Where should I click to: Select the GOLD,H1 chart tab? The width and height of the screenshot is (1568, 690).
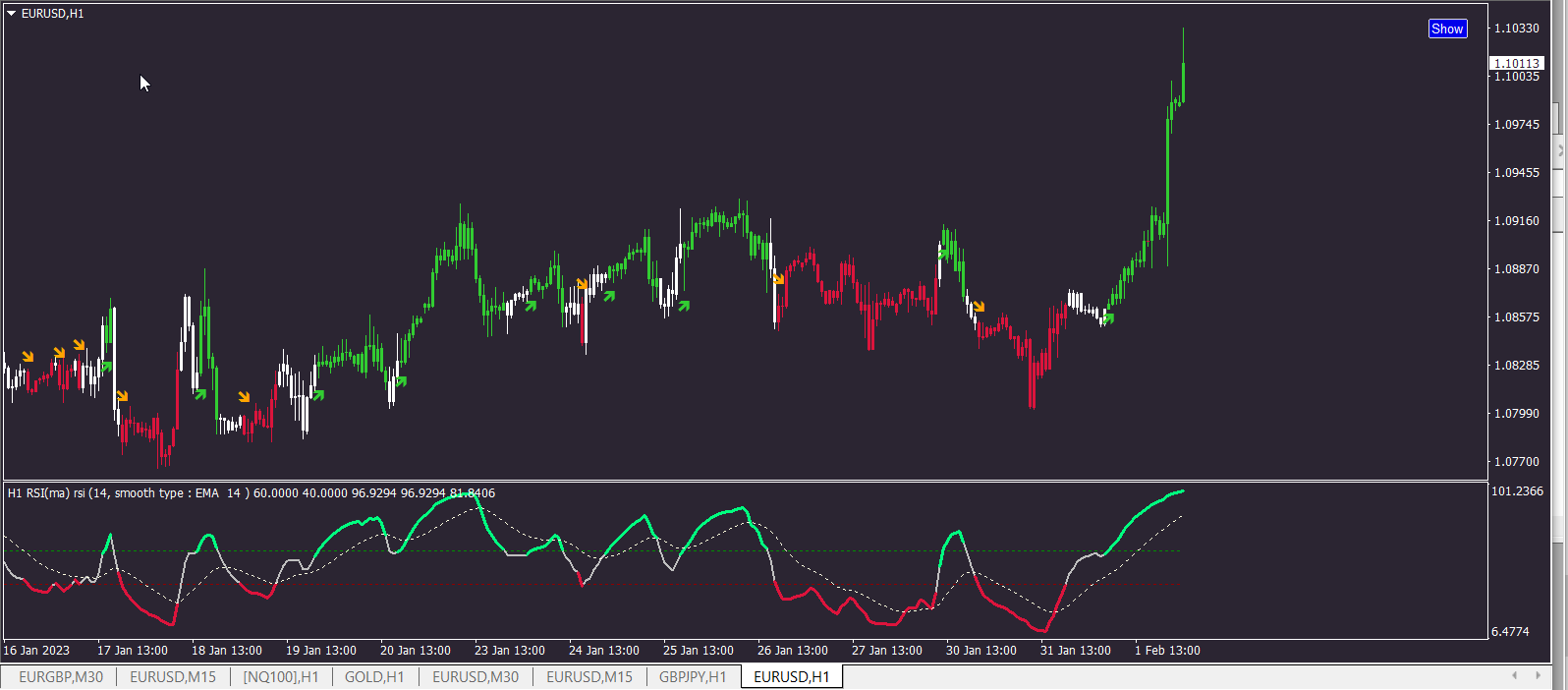point(374,677)
